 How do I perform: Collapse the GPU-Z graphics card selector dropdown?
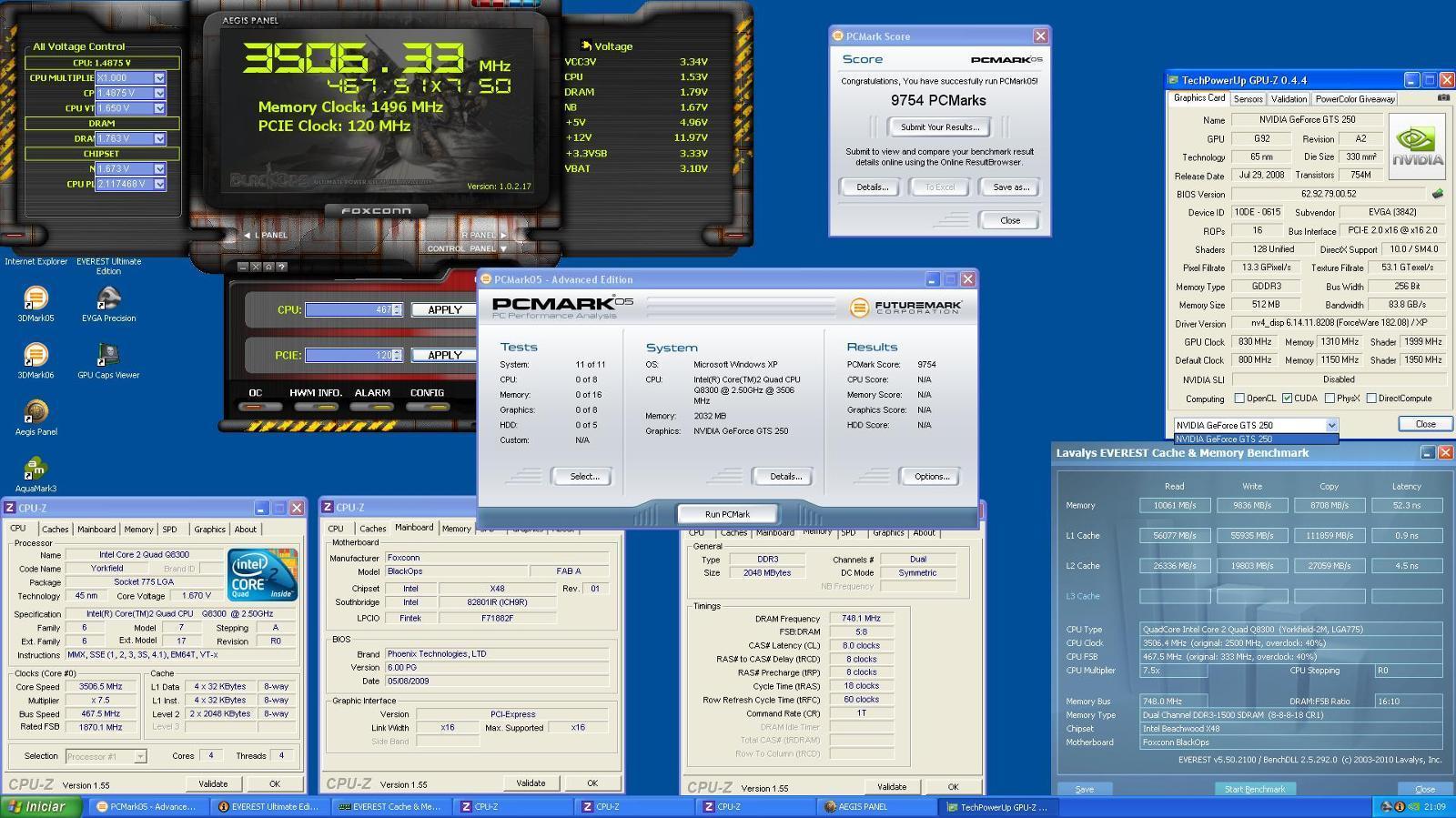1331,425
